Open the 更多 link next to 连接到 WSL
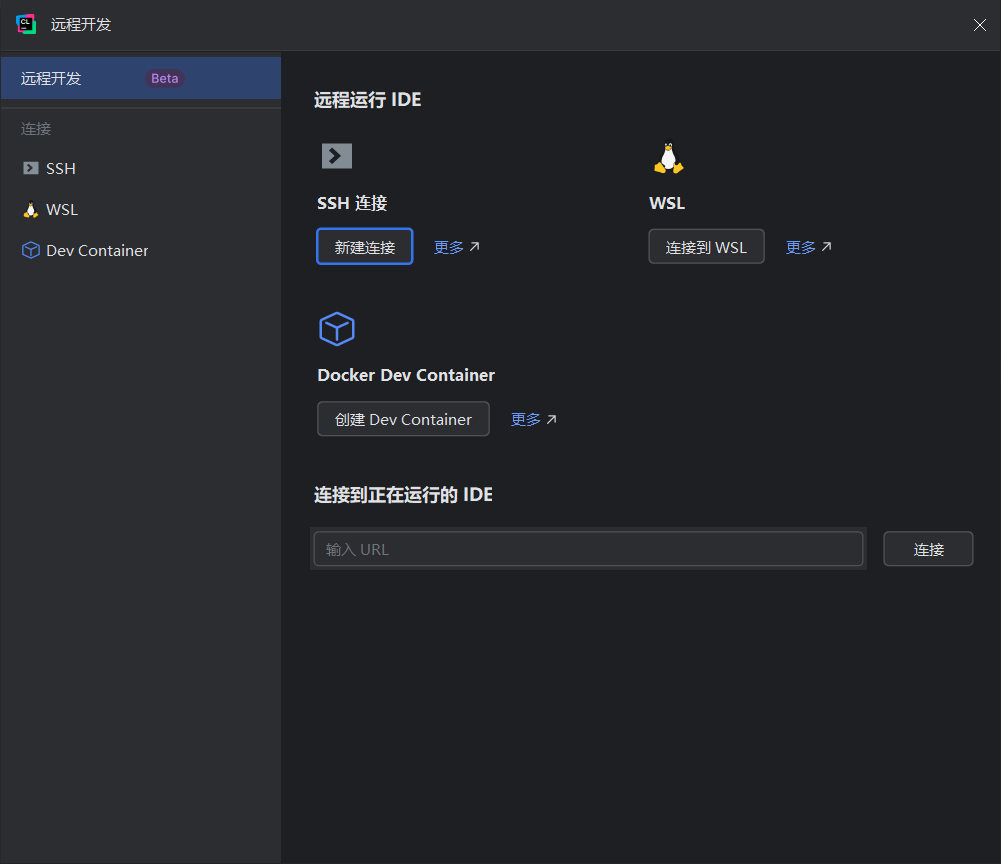The image size is (1001, 864). (x=808, y=247)
